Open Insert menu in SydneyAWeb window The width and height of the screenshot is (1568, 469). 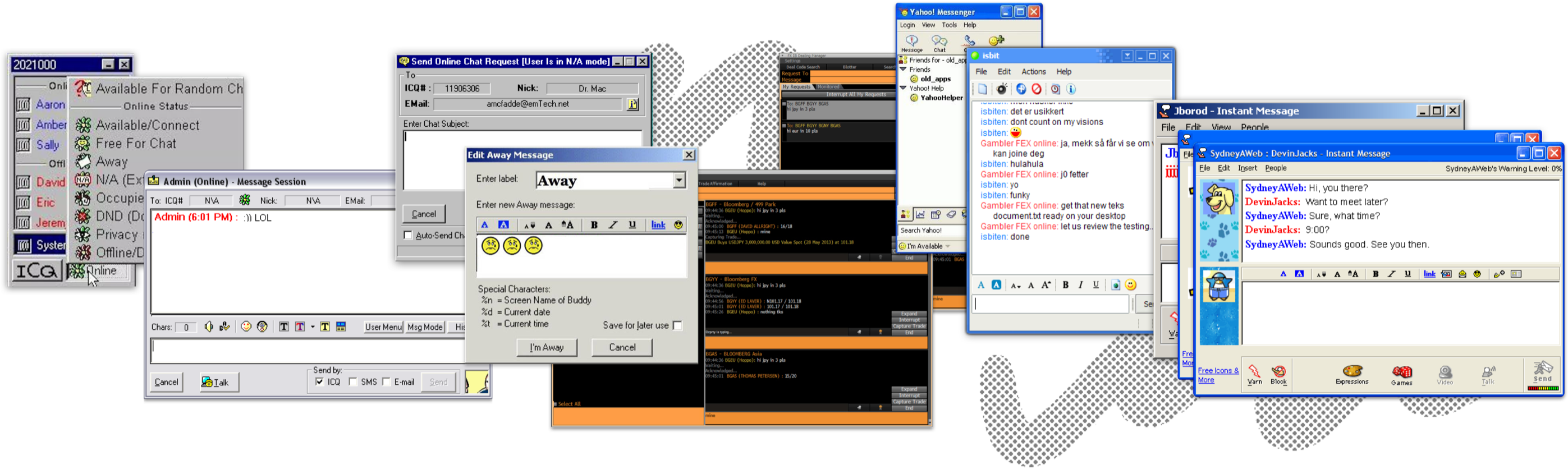pos(1247,168)
